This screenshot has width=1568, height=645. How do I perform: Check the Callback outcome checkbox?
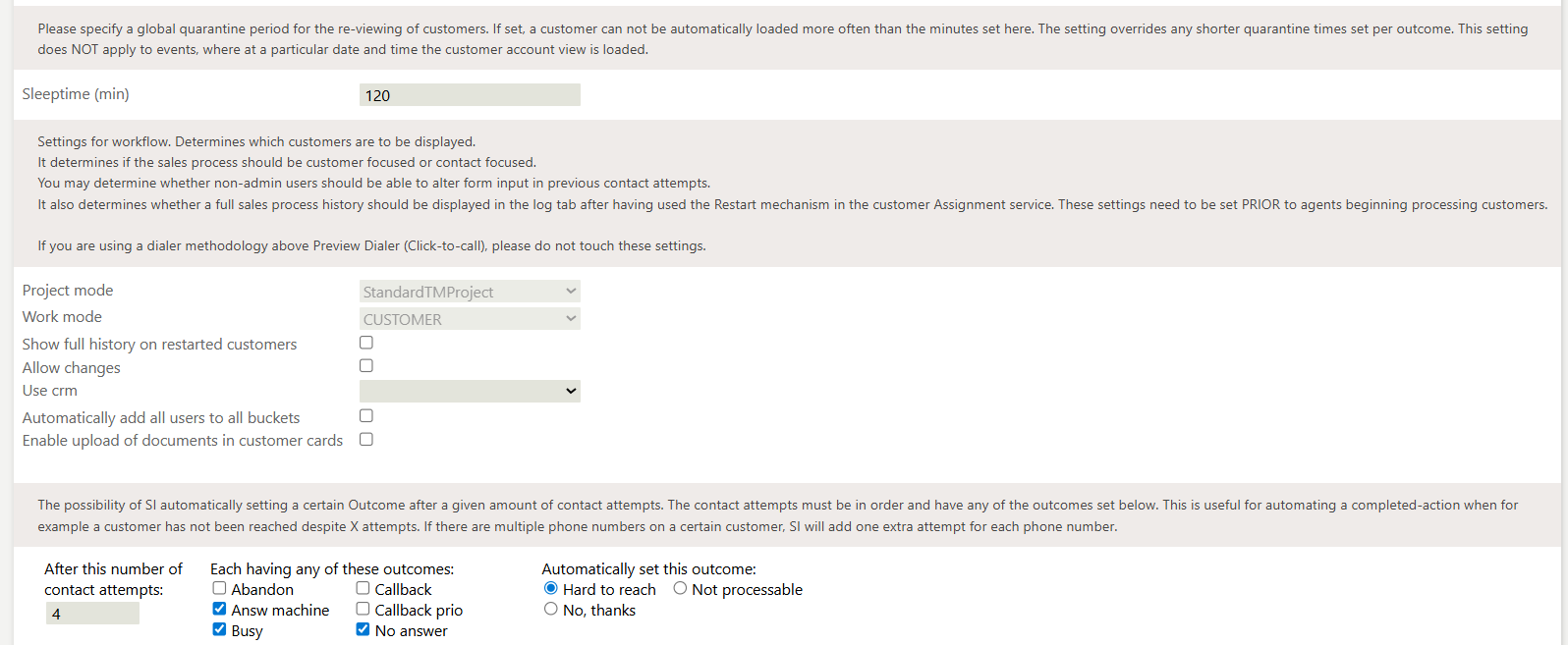coord(363,588)
